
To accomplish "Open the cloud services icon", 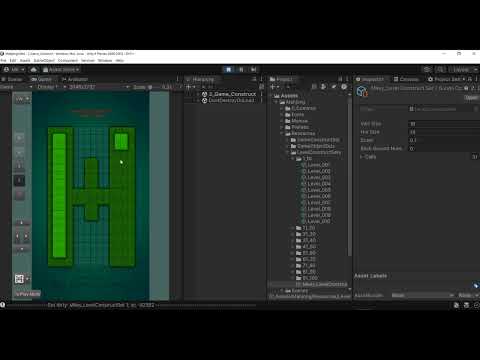I will pyautogui.click(x=34, y=70).
